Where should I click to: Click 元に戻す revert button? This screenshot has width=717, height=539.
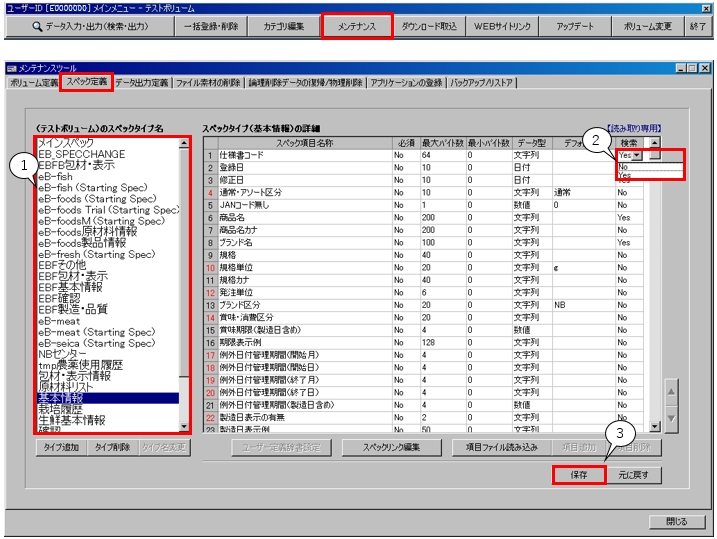click(x=633, y=475)
